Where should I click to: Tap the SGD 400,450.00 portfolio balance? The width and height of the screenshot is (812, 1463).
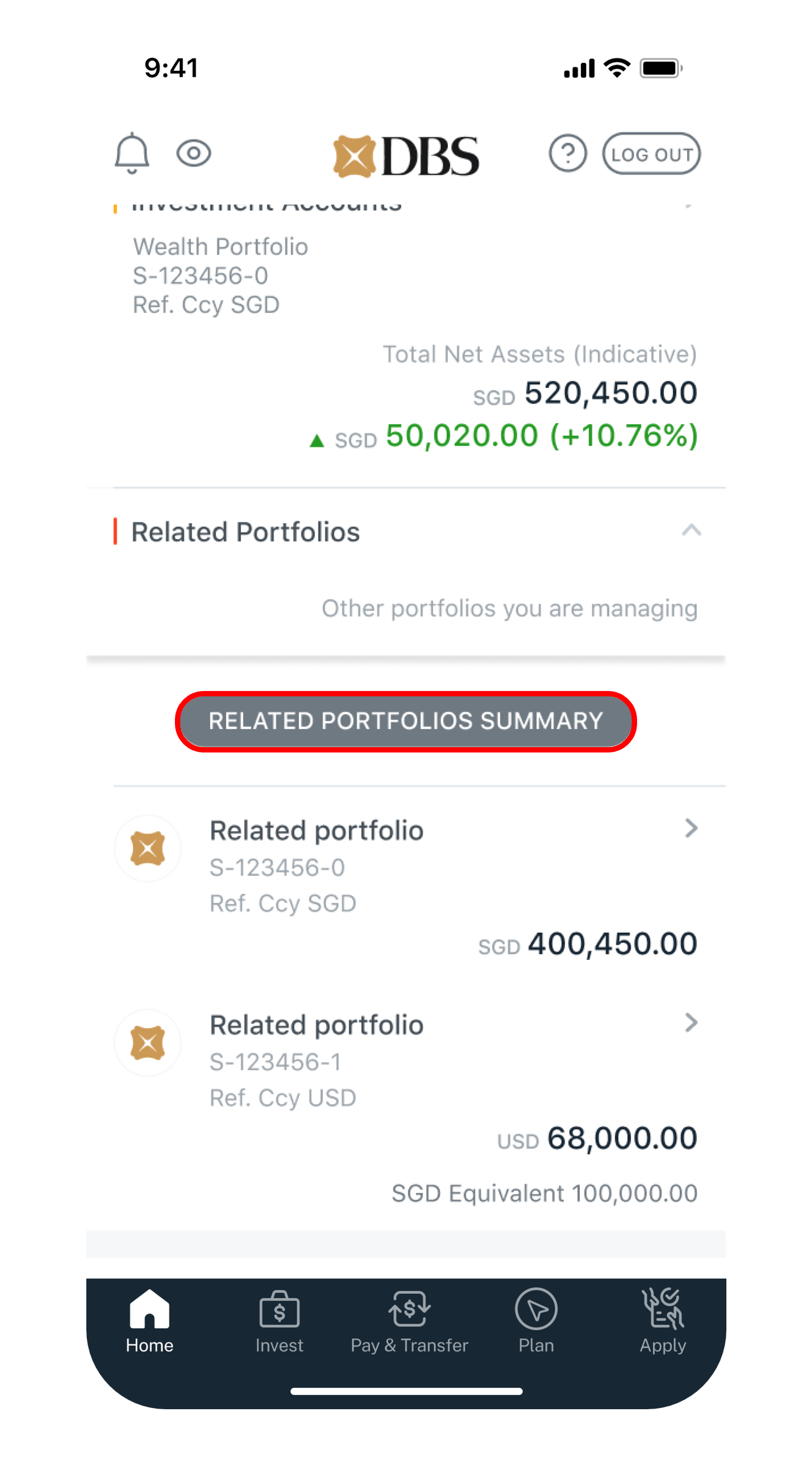612,944
